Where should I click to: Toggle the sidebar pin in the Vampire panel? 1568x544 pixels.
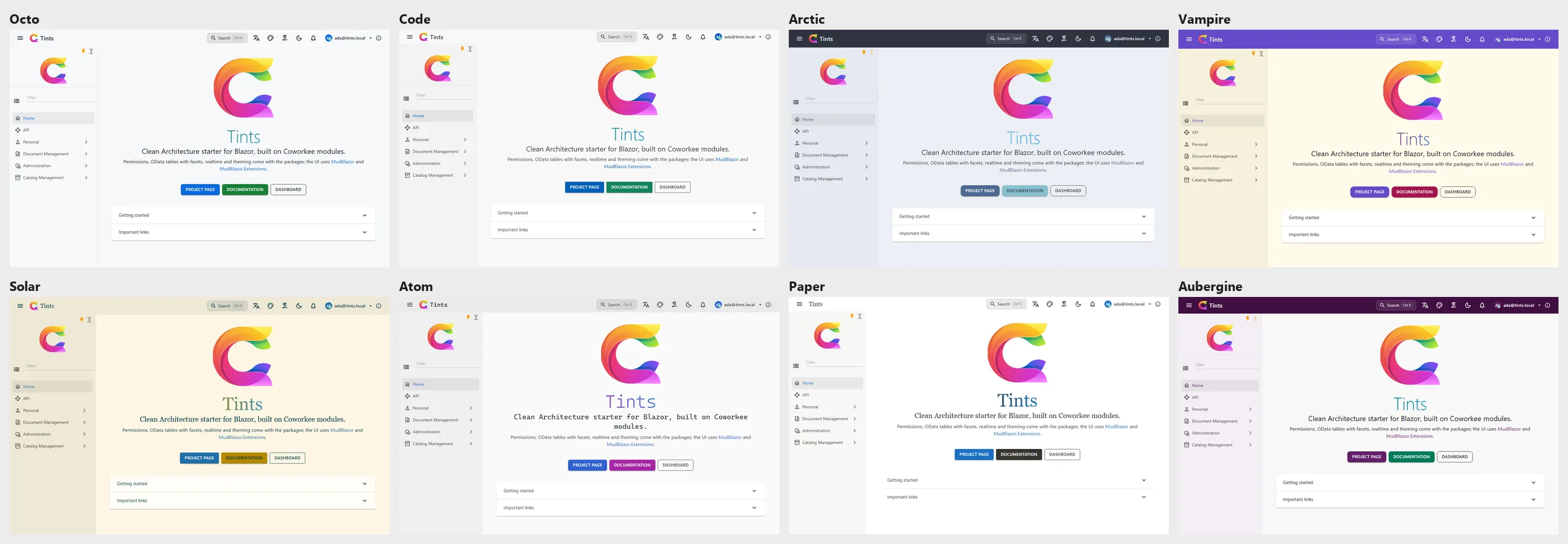tap(1253, 53)
